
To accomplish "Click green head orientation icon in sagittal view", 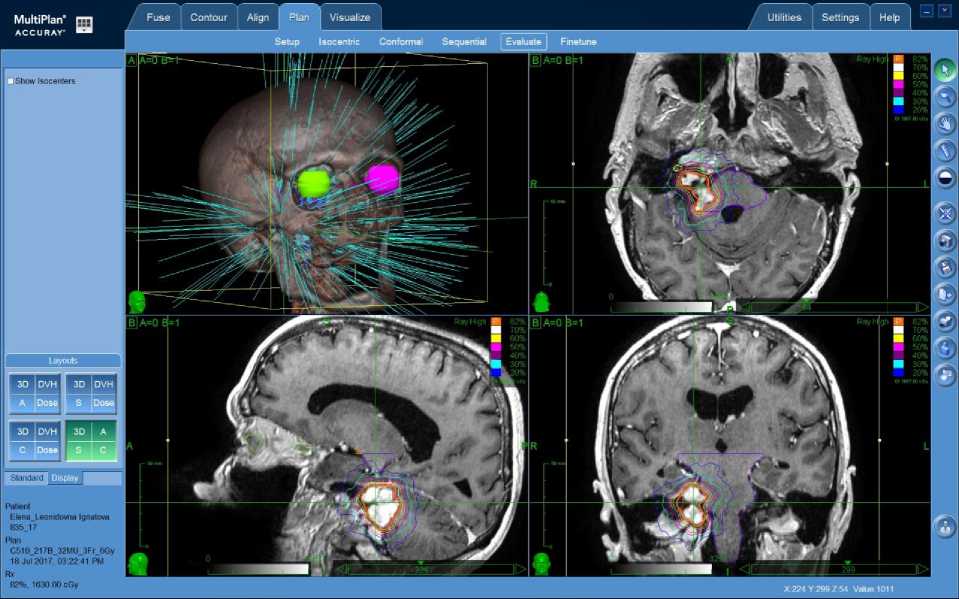I will (138, 564).
